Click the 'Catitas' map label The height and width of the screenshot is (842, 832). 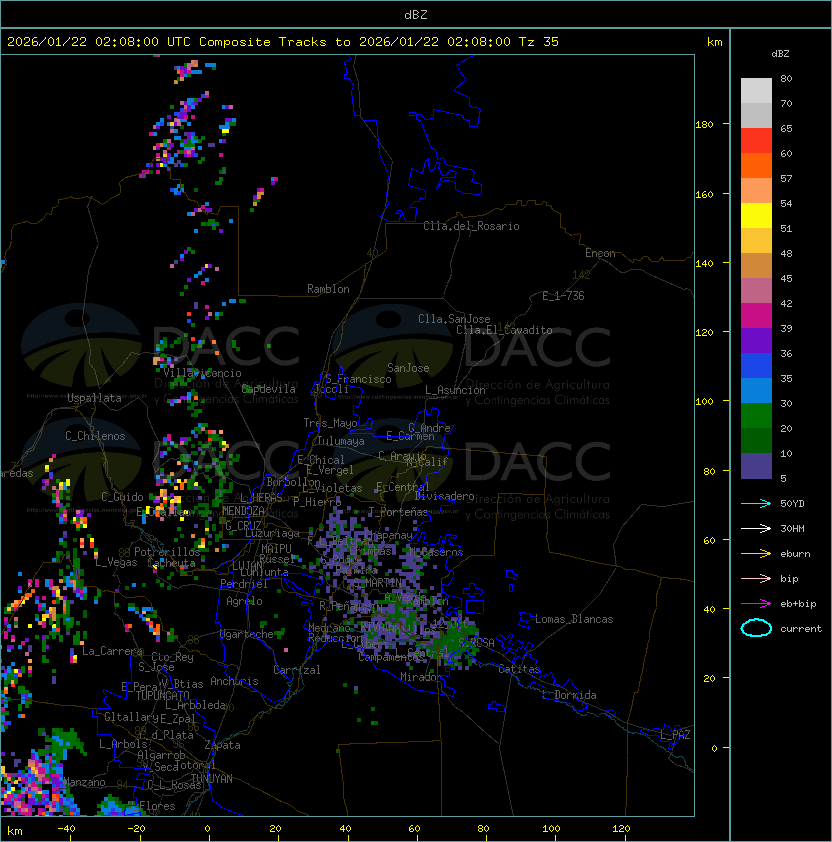(x=519, y=669)
